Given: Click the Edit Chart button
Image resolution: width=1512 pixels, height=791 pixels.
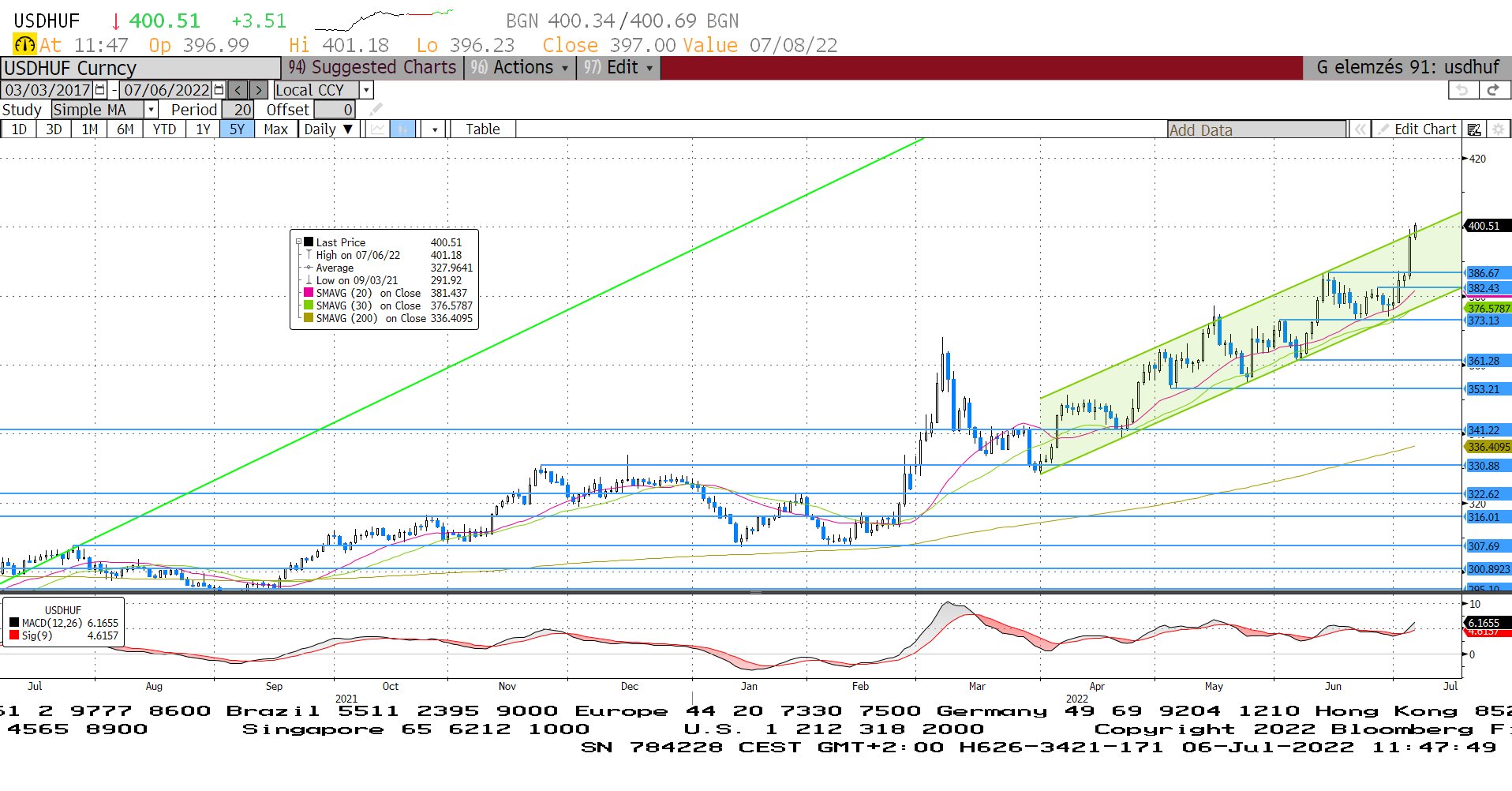Looking at the screenshot, I should pyautogui.click(x=1417, y=129).
